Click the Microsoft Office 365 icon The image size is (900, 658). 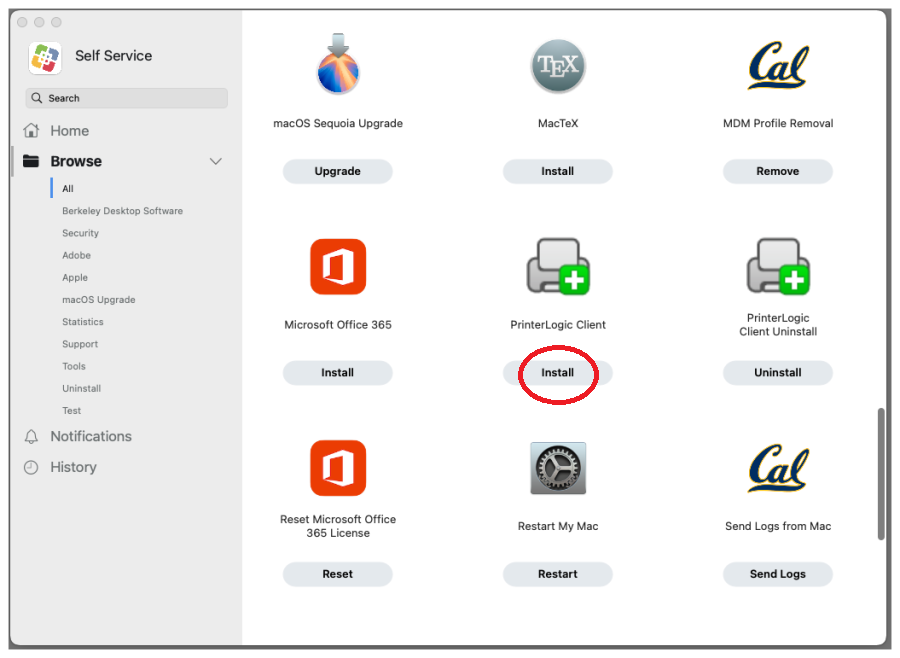pos(337,267)
